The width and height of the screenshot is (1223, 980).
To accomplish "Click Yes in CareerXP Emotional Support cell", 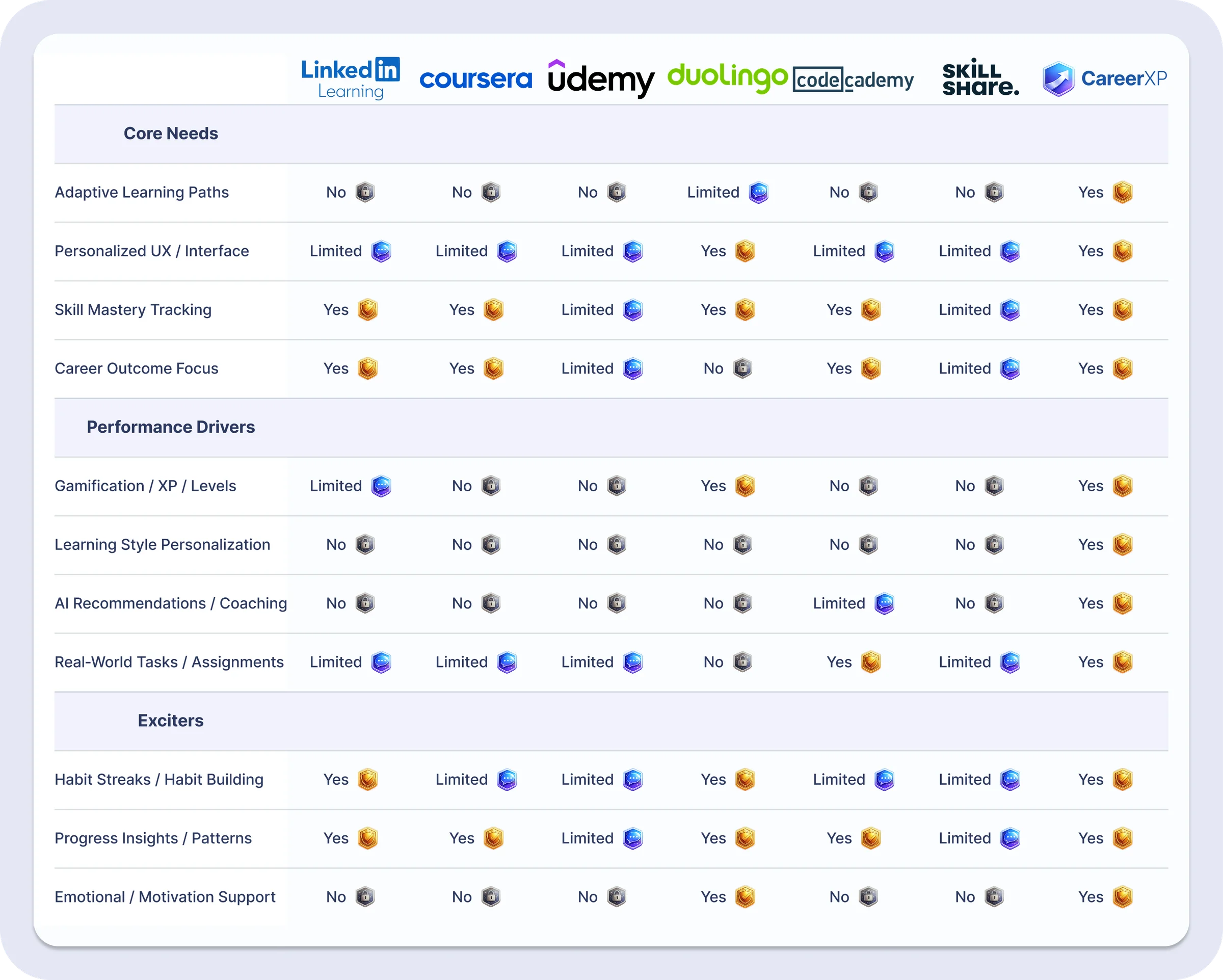I will pyautogui.click(x=1091, y=896).
